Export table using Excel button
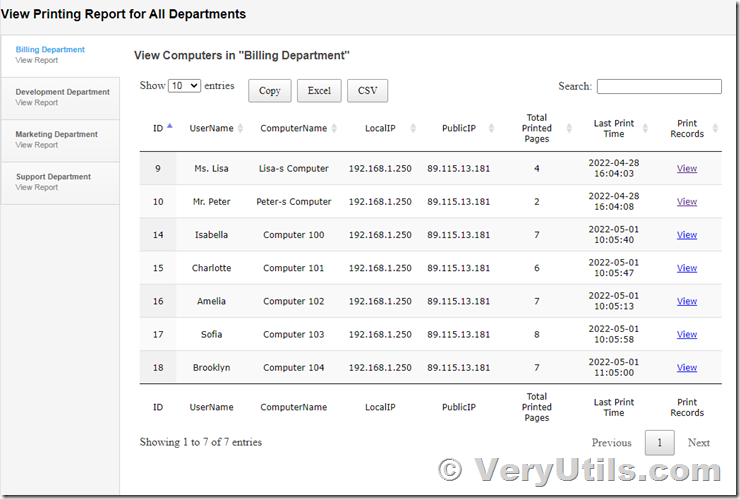 coord(319,91)
